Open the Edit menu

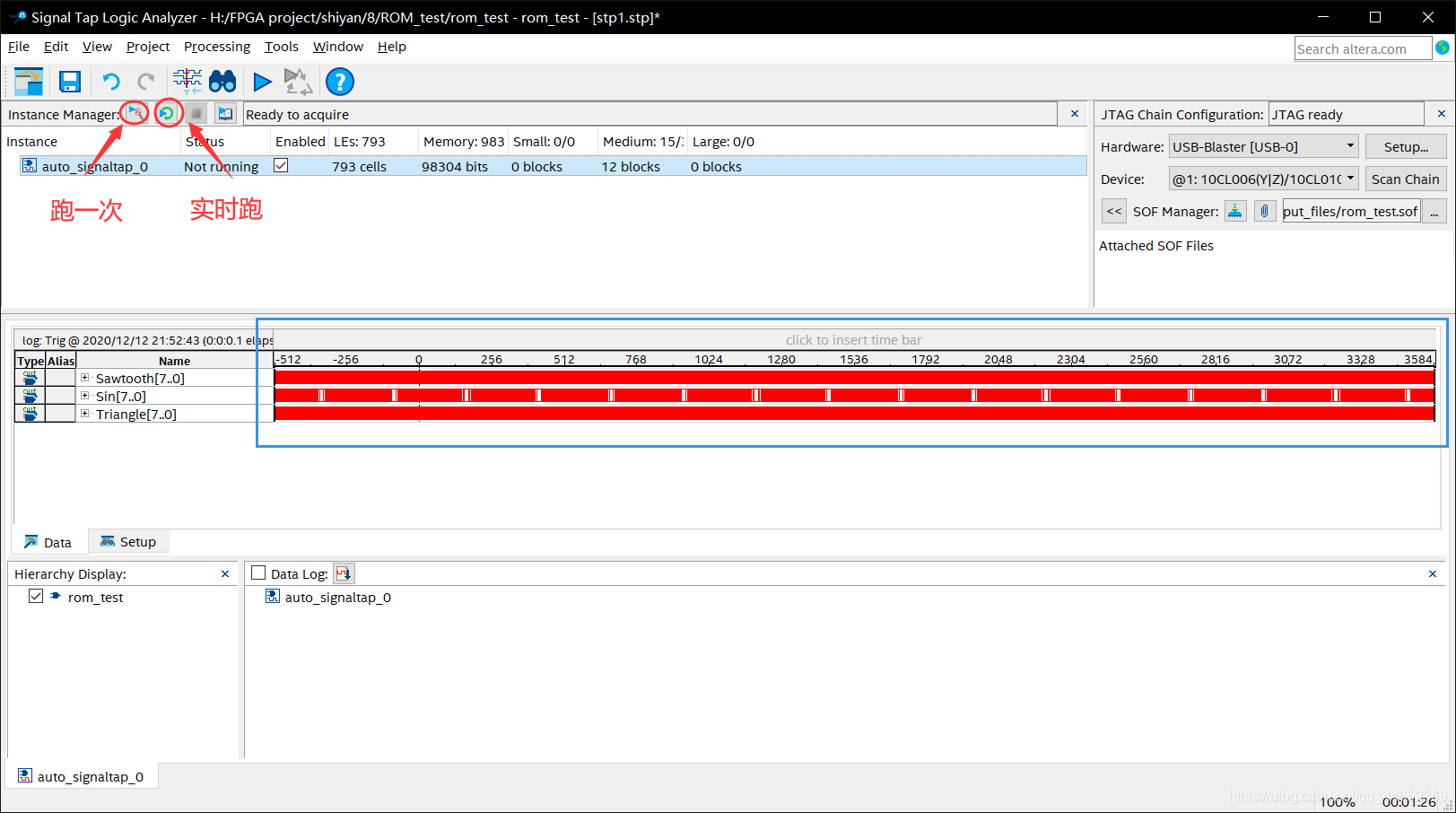56,47
